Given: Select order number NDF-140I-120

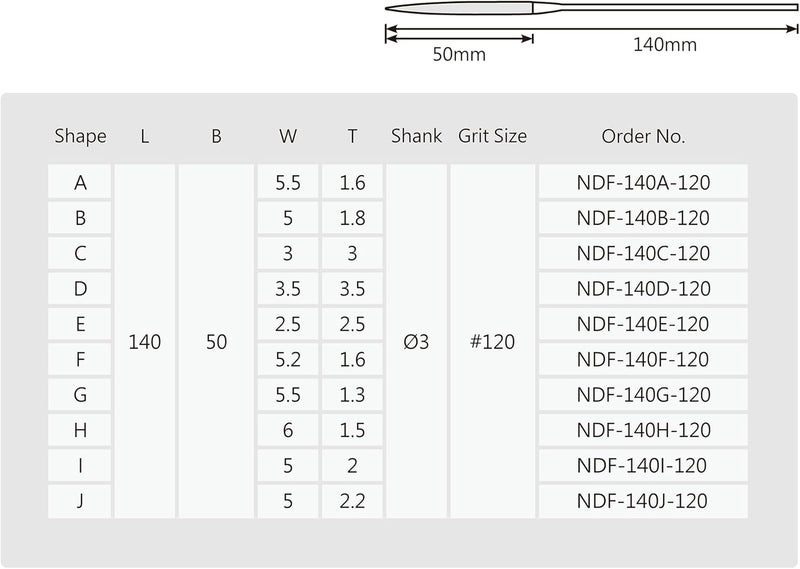Looking at the screenshot, I should coord(643,465).
